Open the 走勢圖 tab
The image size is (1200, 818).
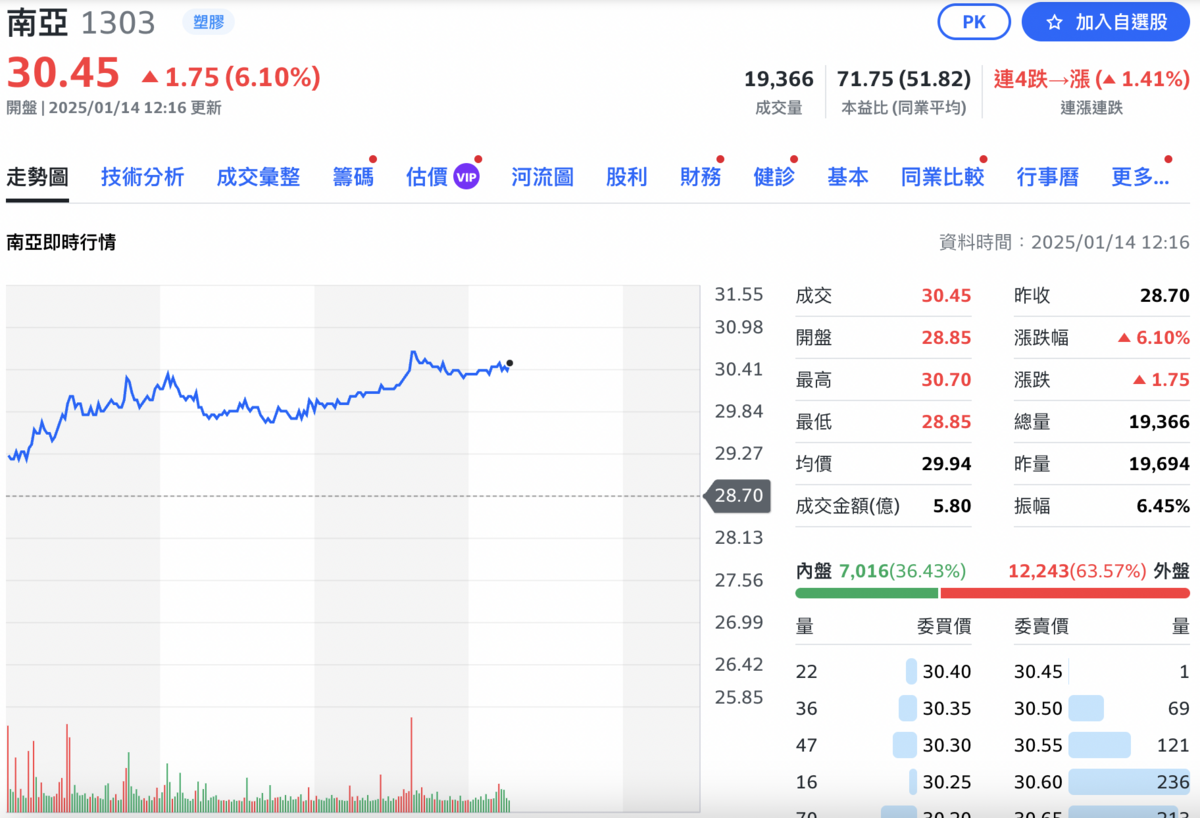click(37, 178)
